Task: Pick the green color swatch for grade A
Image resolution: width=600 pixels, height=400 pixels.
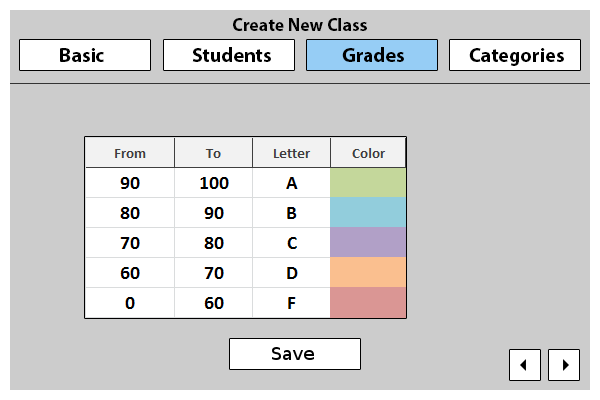Action: click(368, 183)
